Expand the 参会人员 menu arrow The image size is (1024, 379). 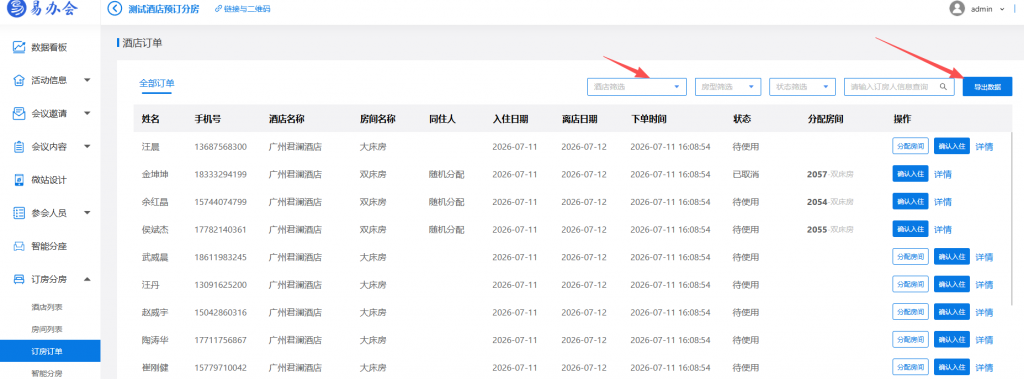(87, 213)
